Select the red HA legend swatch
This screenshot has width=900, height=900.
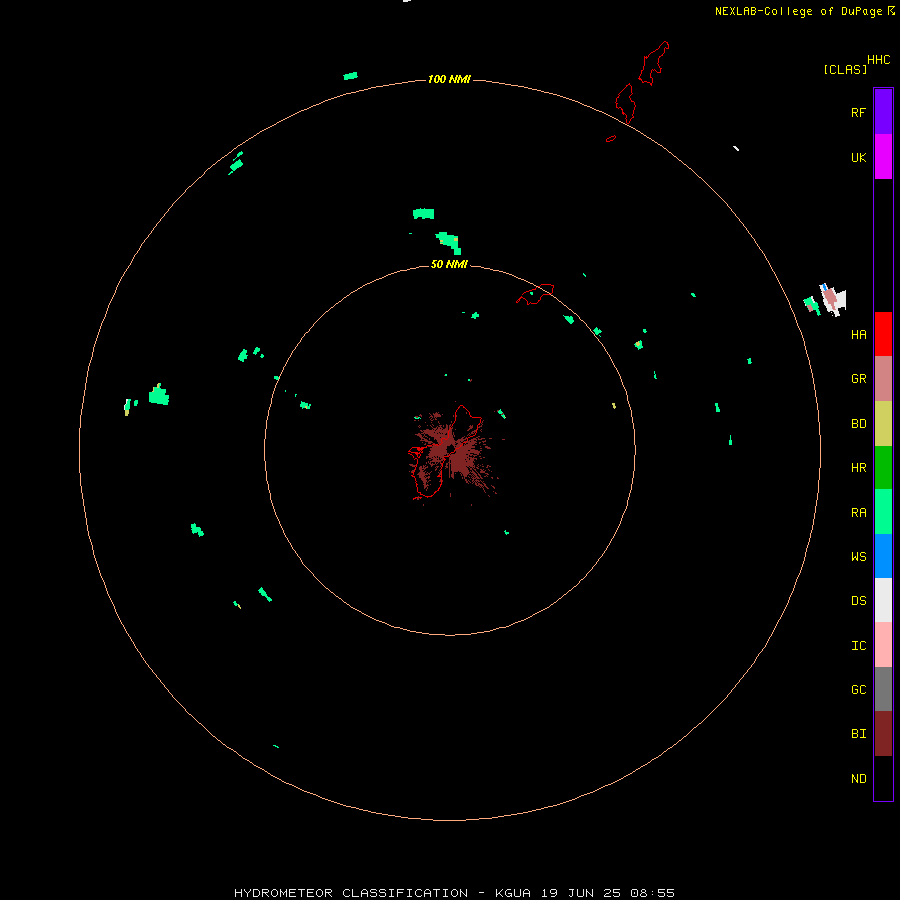883,334
